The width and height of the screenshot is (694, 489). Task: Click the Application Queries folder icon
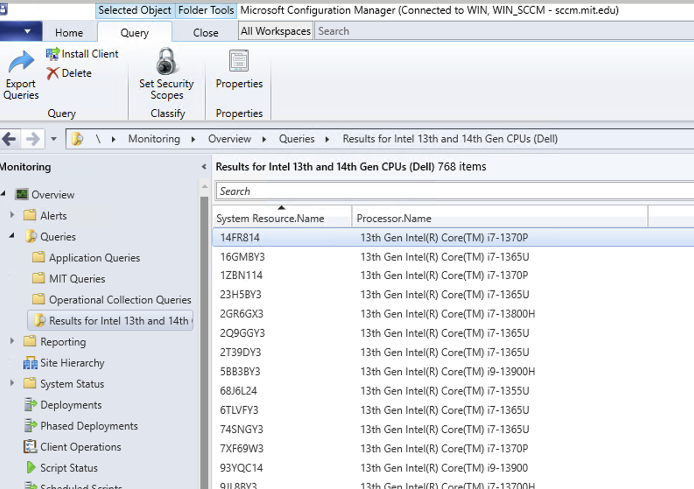click(39, 257)
